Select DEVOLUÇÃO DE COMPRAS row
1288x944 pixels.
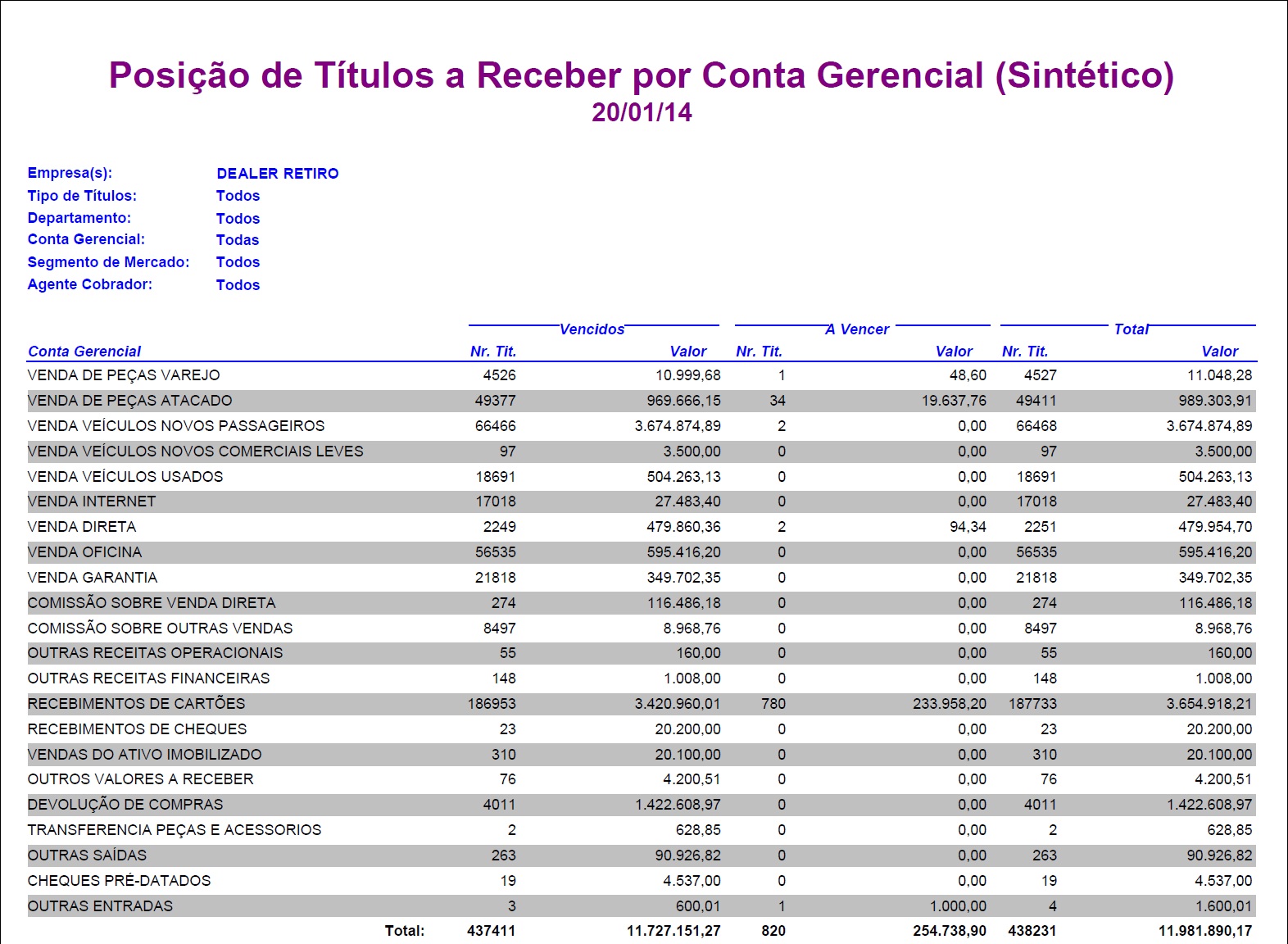(642, 805)
